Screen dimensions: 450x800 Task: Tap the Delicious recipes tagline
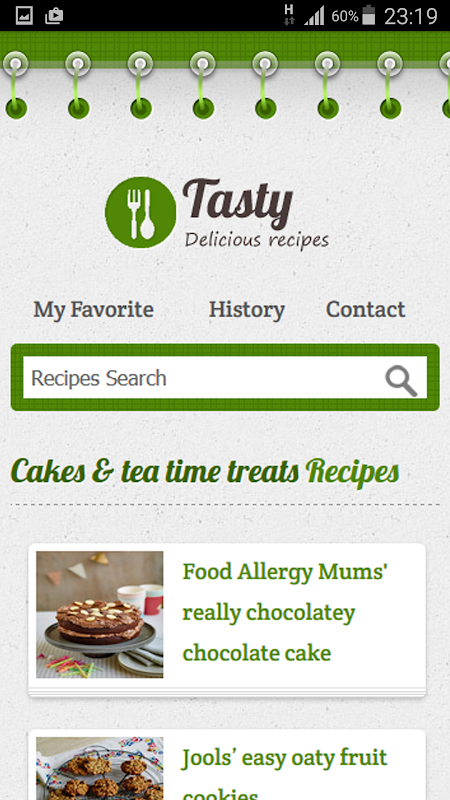(257, 240)
